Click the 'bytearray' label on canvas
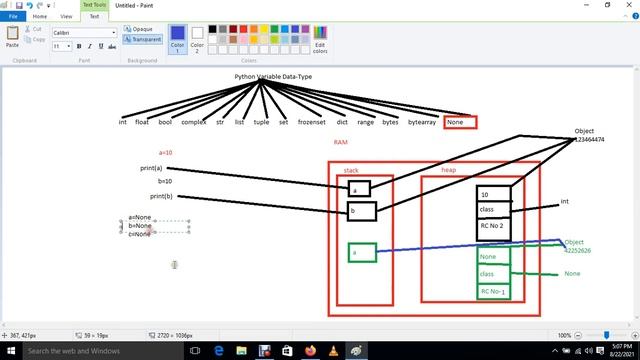 click(422, 122)
